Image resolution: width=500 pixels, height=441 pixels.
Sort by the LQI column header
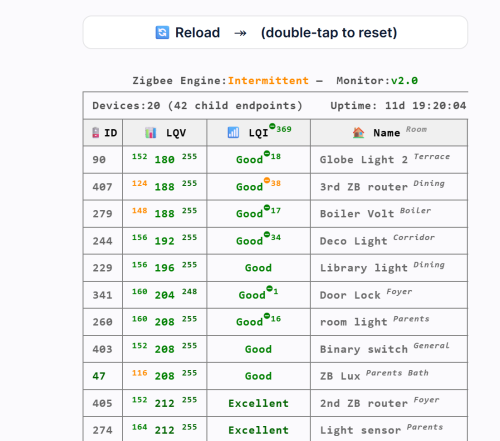(x=259, y=133)
